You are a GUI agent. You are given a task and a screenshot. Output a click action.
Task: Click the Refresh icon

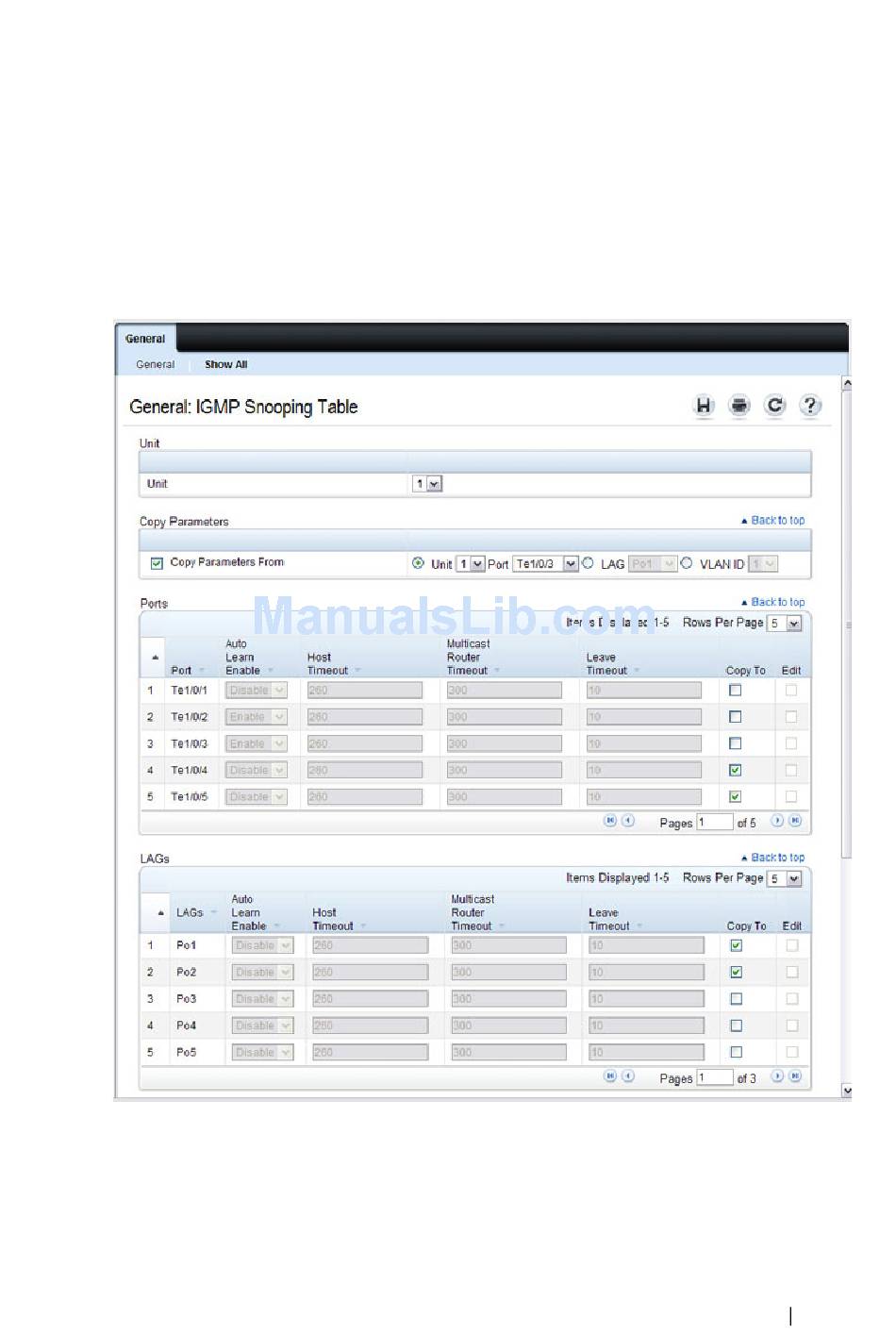coord(775,406)
